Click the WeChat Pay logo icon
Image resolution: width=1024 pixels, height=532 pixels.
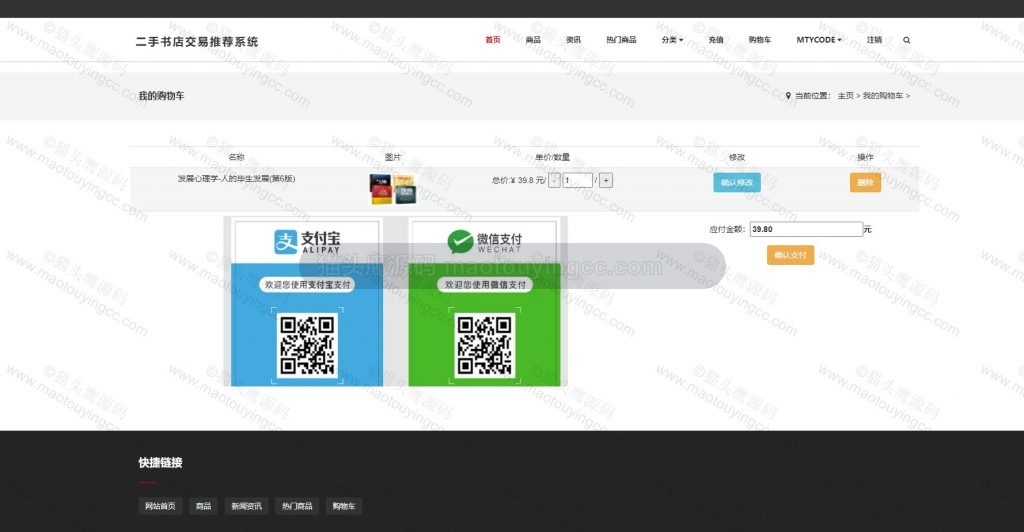click(x=460, y=242)
